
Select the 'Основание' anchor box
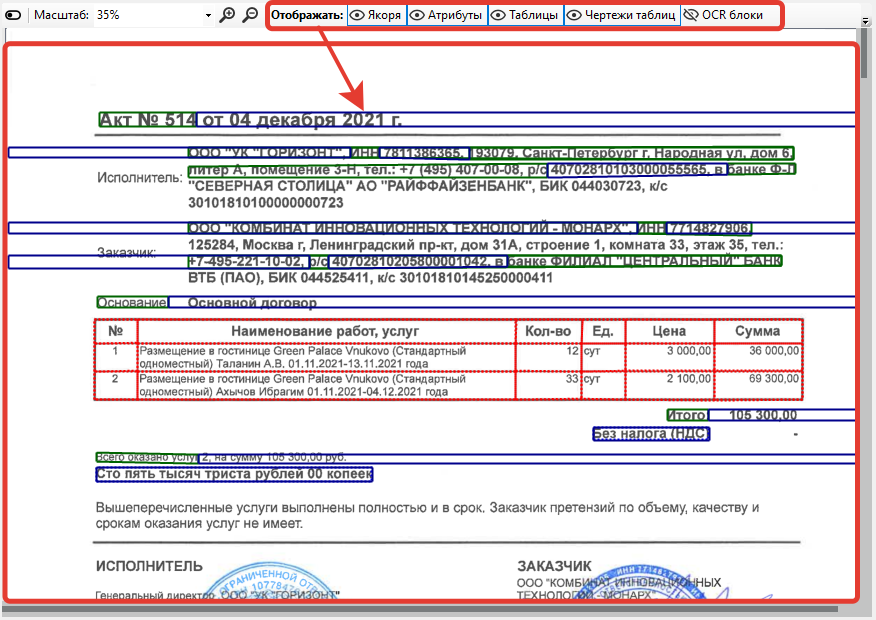click(131, 302)
